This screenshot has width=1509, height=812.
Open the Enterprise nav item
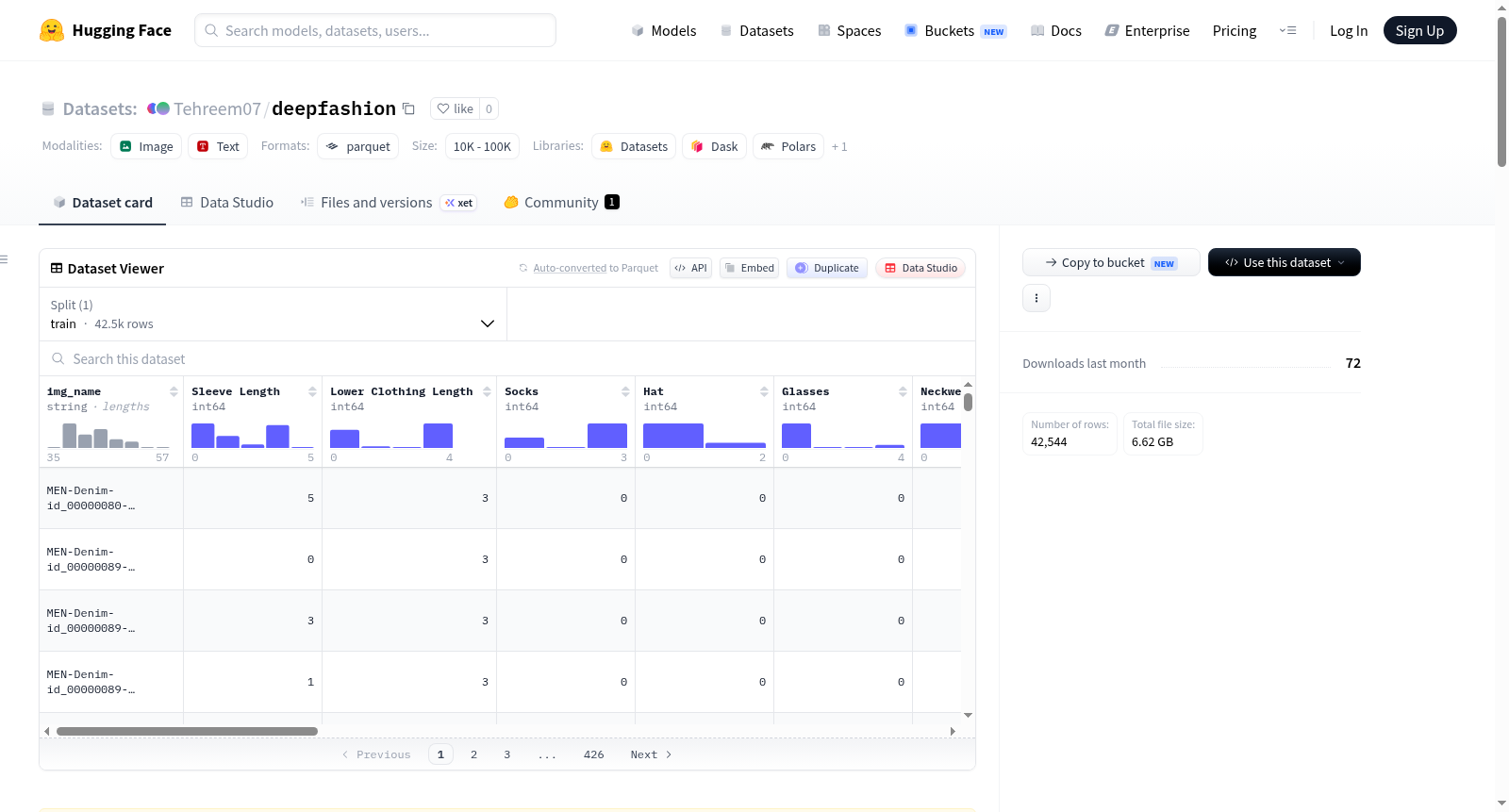pos(1147,30)
